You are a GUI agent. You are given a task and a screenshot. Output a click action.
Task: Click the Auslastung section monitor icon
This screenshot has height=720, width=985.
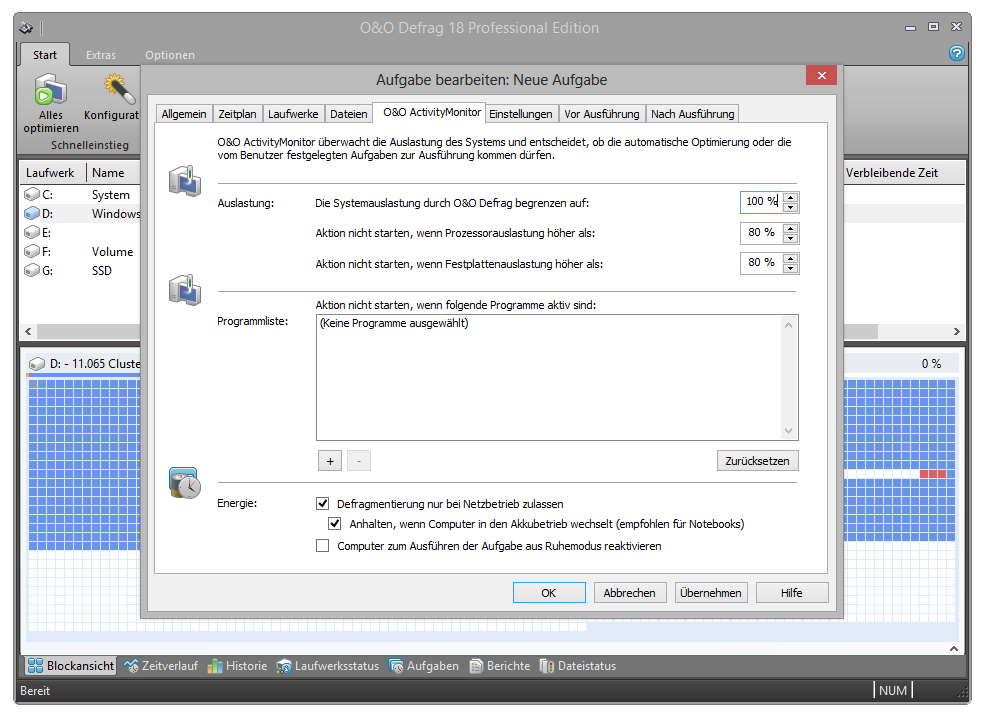185,181
